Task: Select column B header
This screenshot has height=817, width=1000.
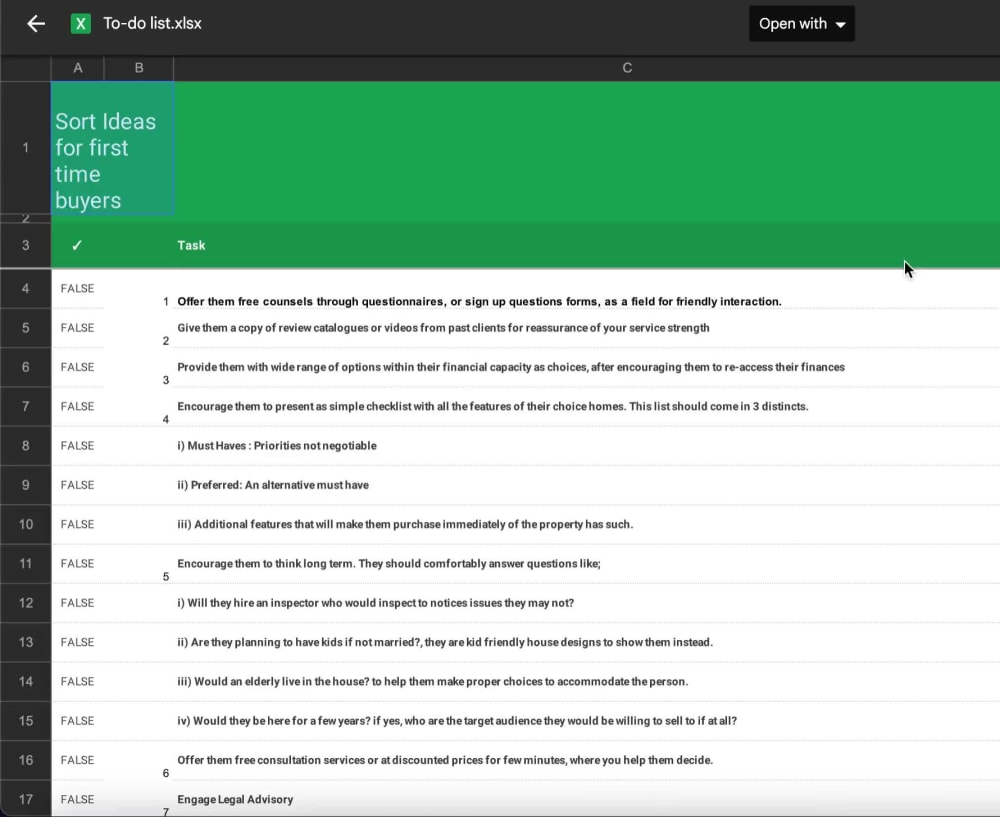Action: coord(138,68)
